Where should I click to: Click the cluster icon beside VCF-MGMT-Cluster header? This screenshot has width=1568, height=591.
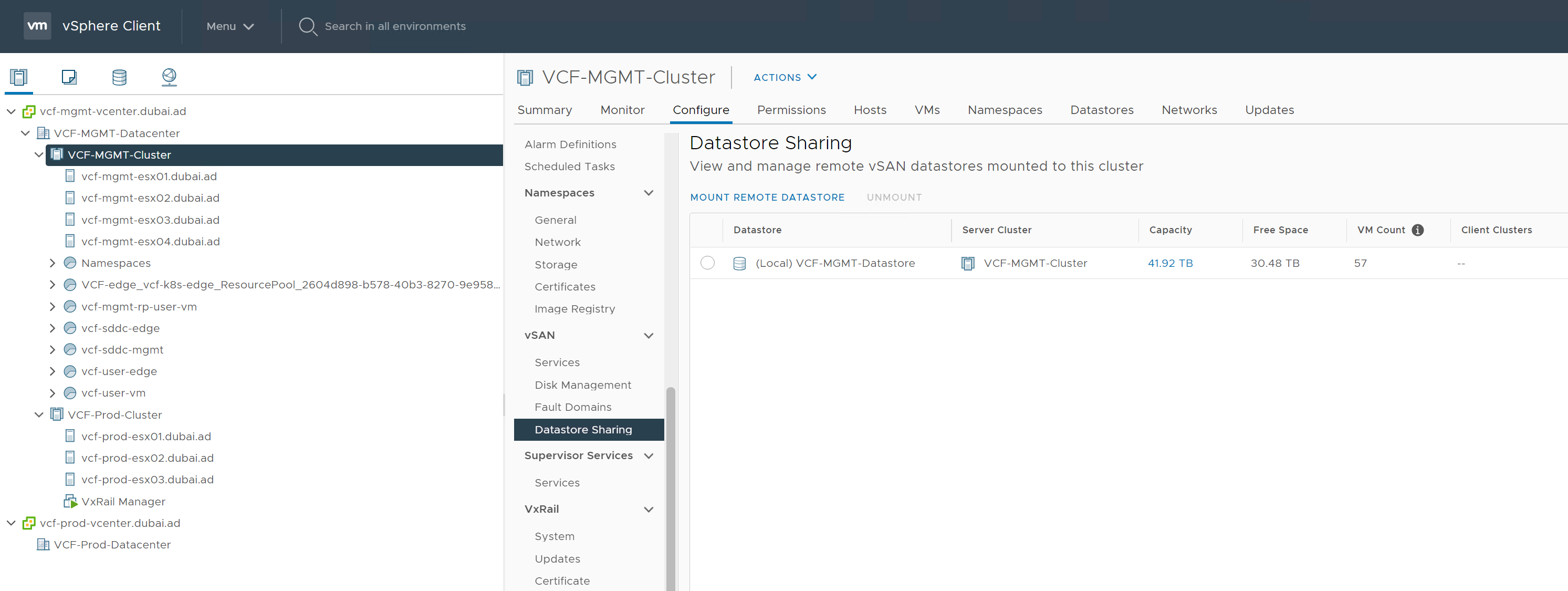[x=524, y=77]
